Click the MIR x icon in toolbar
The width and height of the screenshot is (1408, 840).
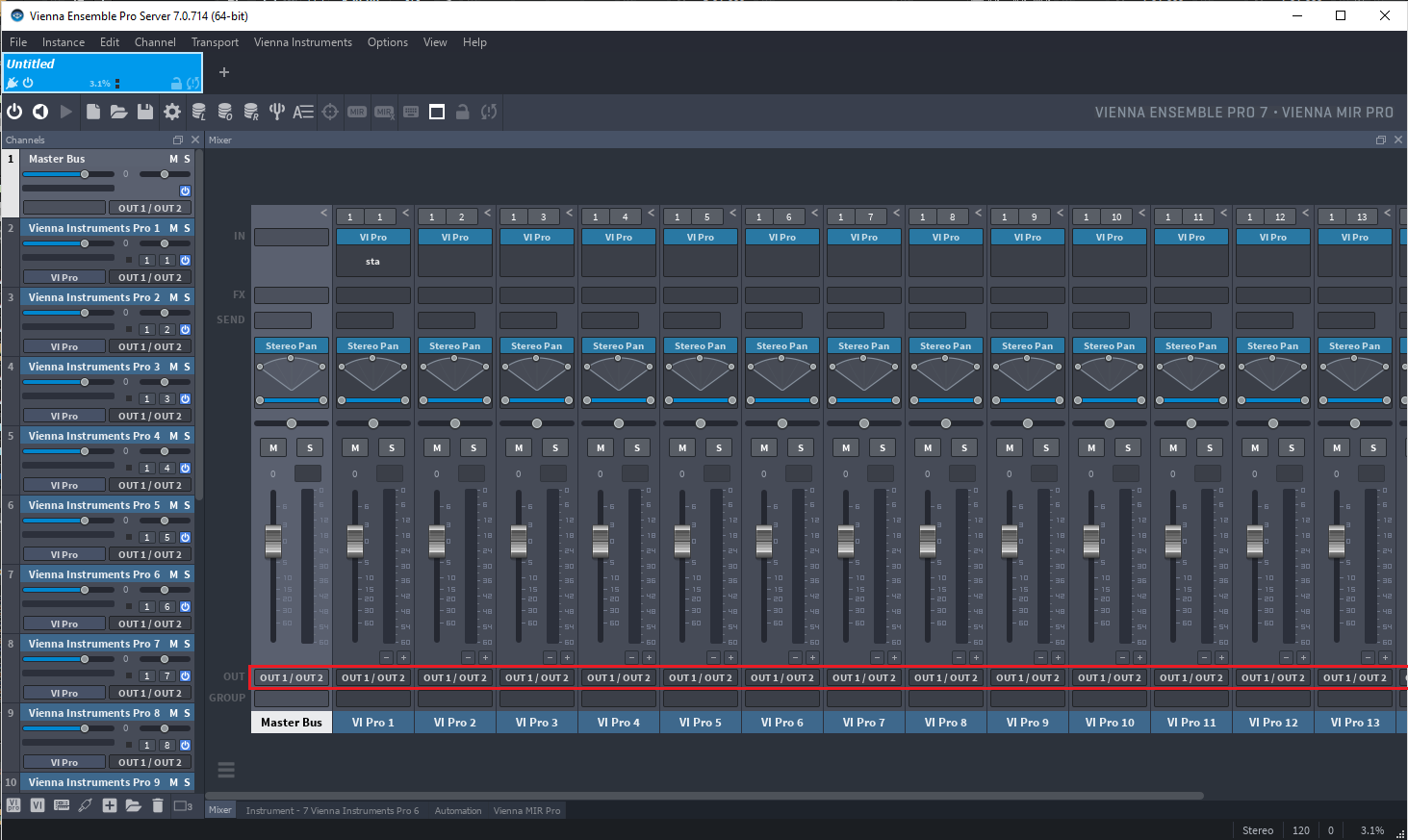[x=384, y=112]
